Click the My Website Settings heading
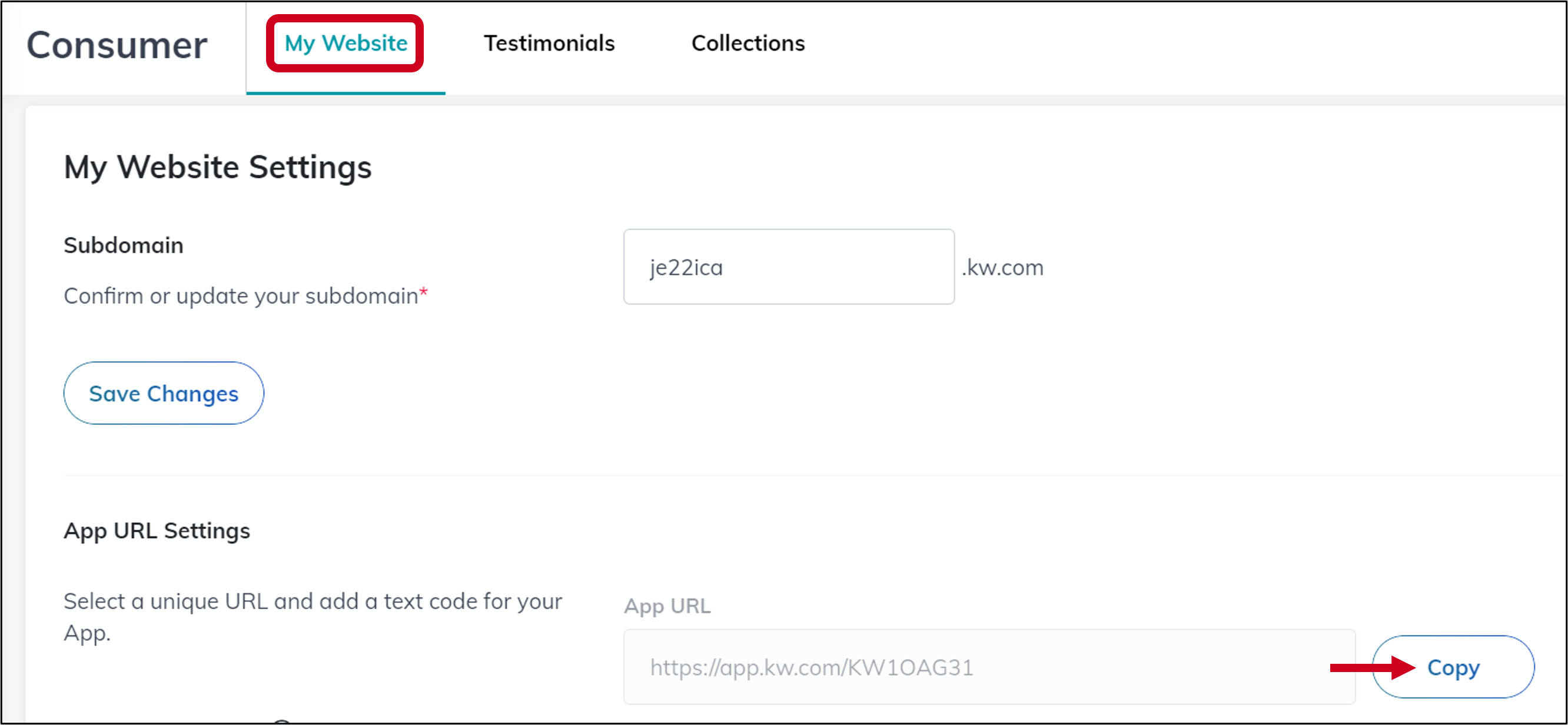Screen dimensions: 1568x725 point(217,167)
